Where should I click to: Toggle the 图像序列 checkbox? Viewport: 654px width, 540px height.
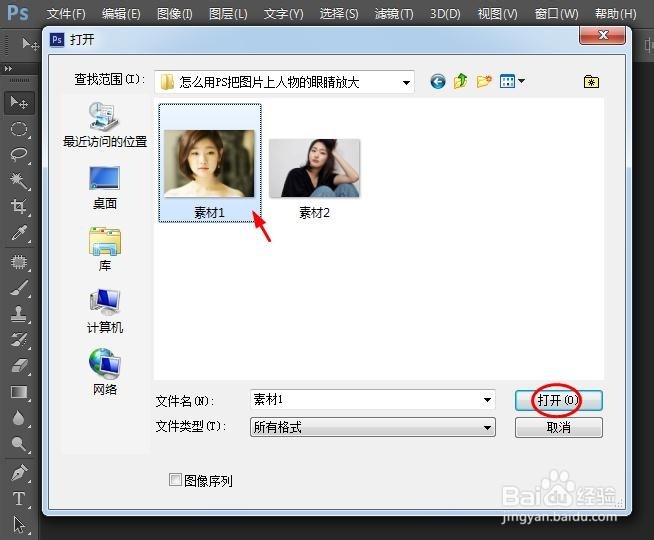tap(175, 480)
